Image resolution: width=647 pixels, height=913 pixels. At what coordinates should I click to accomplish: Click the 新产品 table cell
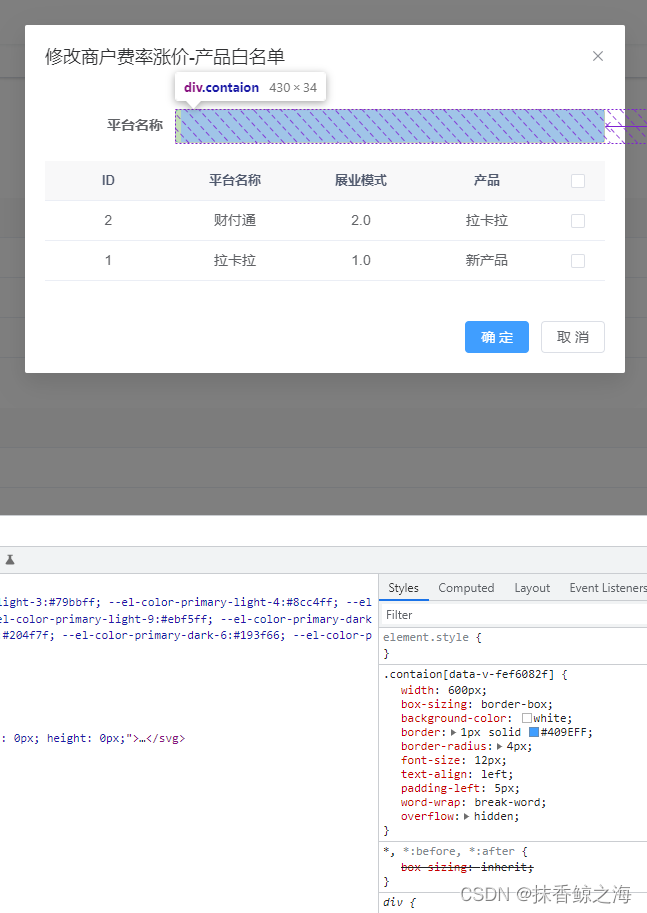[486, 260]
